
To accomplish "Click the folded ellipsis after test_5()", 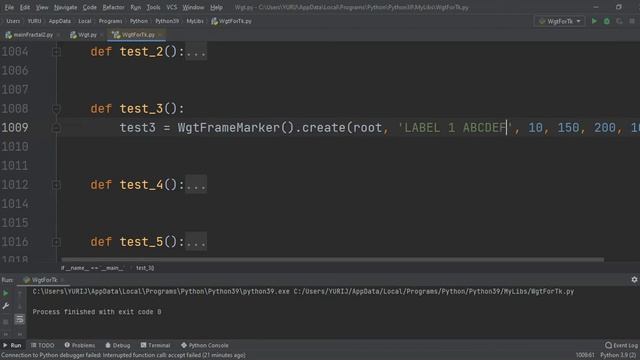I will (x=196, y=242).
